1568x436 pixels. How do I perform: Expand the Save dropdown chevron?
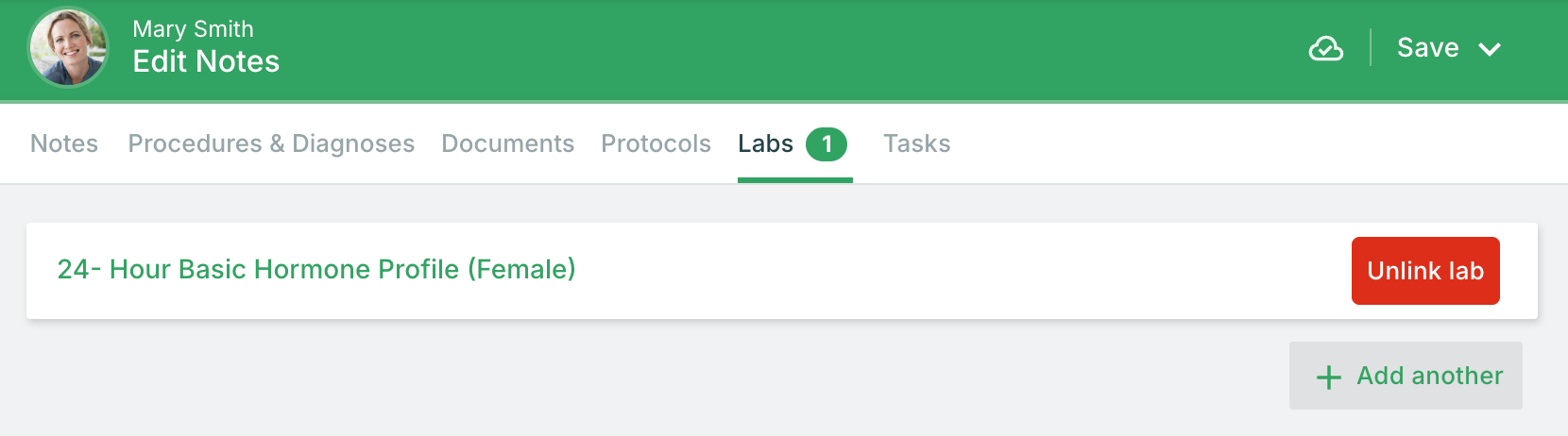[x=1490, y=49]
